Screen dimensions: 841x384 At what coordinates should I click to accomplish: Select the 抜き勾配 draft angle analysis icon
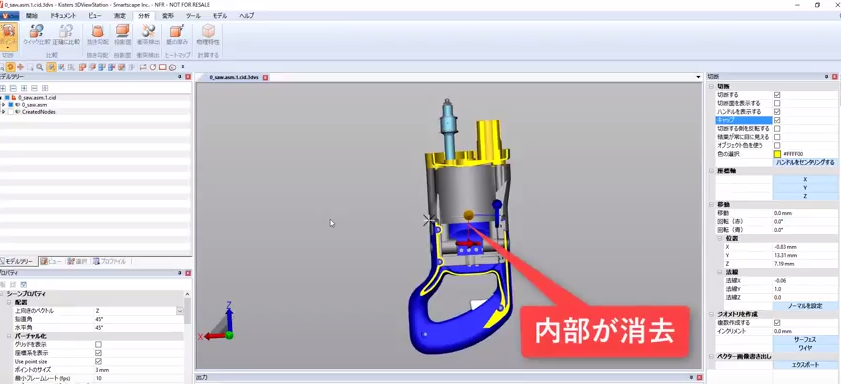98,35
